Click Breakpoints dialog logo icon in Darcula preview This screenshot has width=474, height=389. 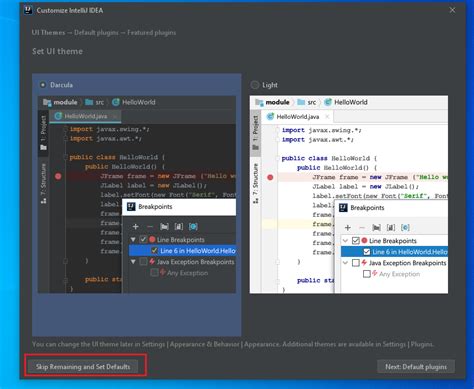pyautogui.click(x=131, y=207)
